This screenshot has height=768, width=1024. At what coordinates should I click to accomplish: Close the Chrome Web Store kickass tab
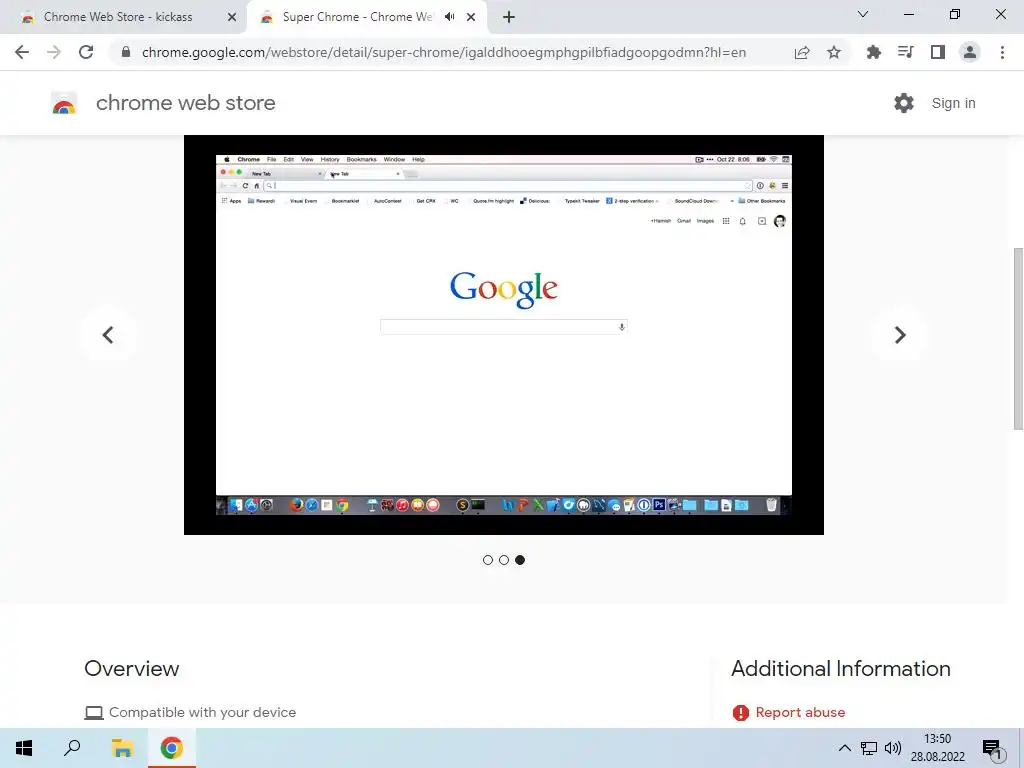point(232,17)
